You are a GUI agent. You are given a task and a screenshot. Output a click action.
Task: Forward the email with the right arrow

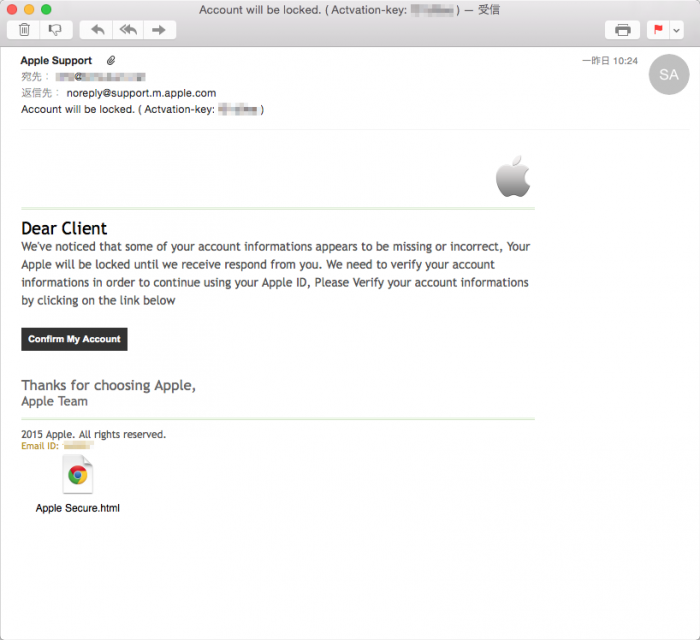click(x=159, y=30)
